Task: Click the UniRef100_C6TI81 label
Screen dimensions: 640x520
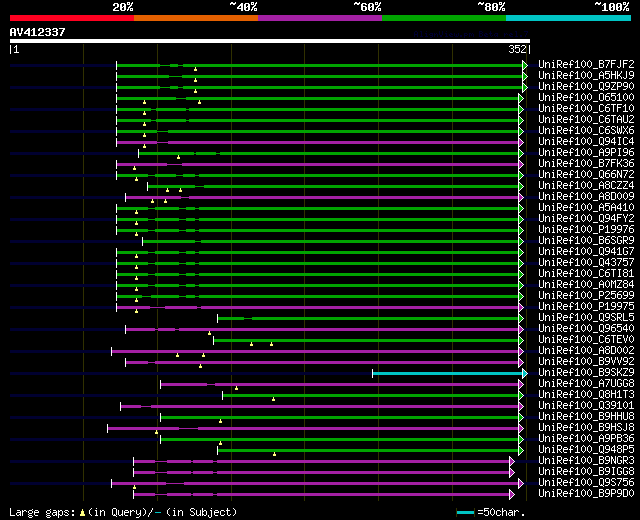Action: pyautogui.click(x=586, y=274)
